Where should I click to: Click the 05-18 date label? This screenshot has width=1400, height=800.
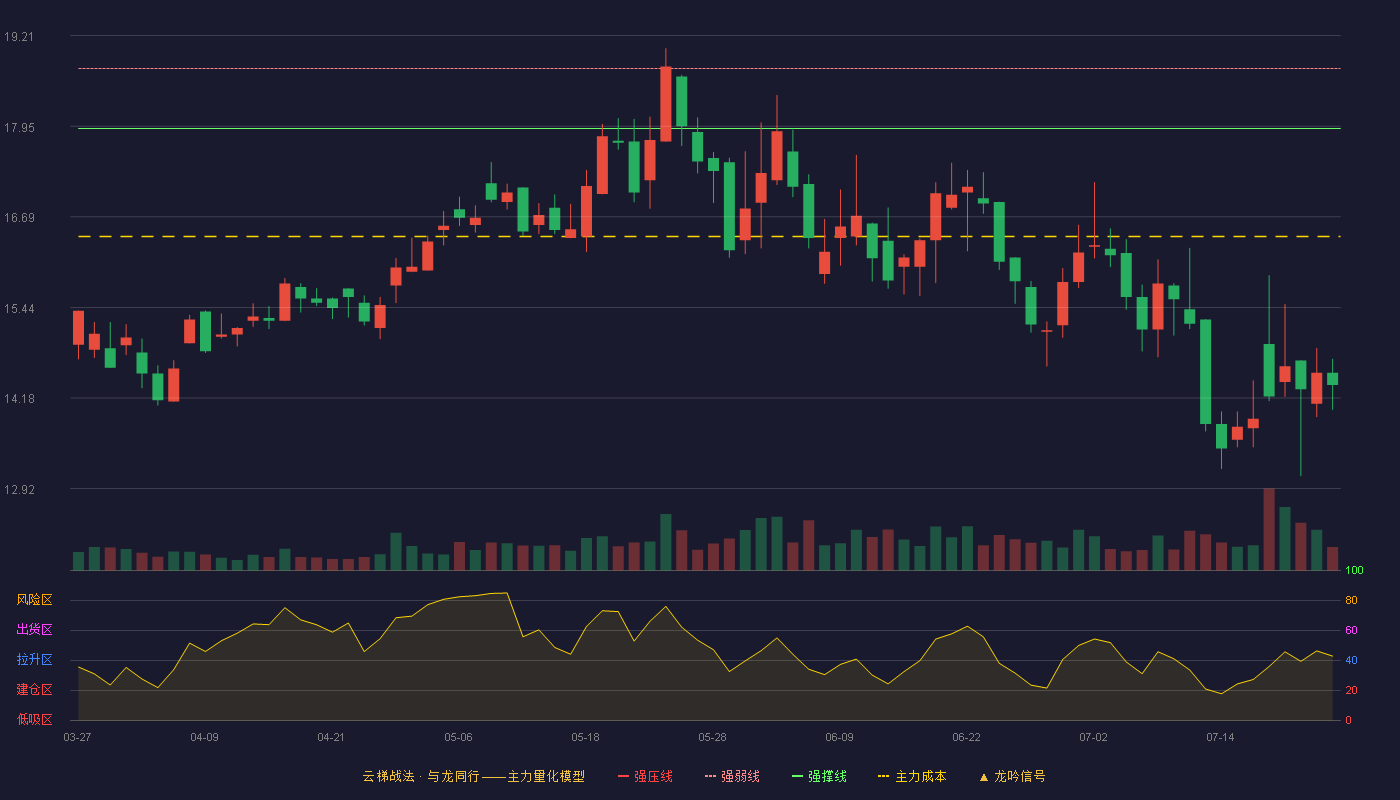585,737
